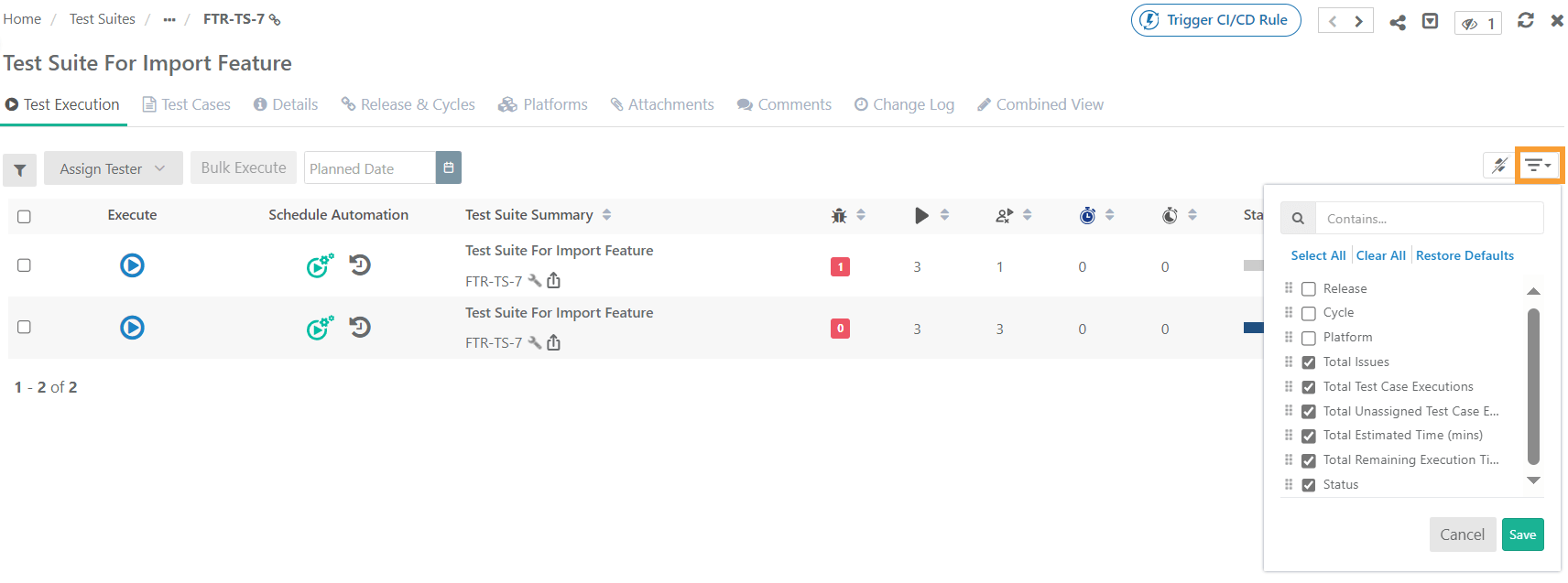The image size is (1568, 583).
Task: Click the watchers eye icon showing 1
Action: pos(1478,23)
